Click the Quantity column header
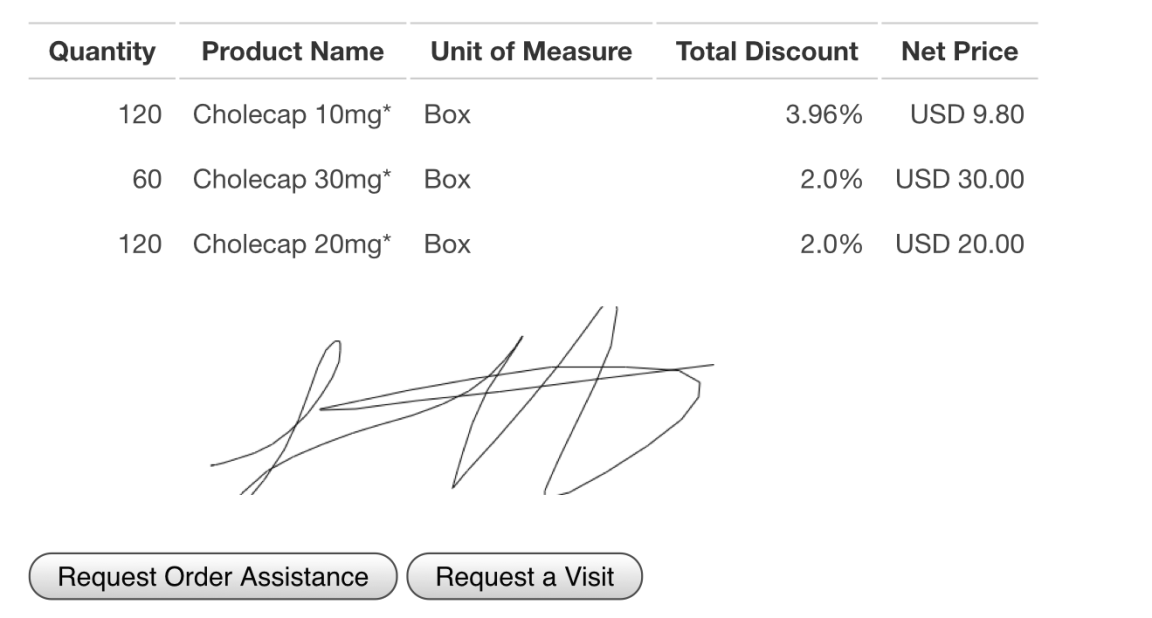Image resolution: width=1152 pixels, height=618 pixels. coord(103,52)
